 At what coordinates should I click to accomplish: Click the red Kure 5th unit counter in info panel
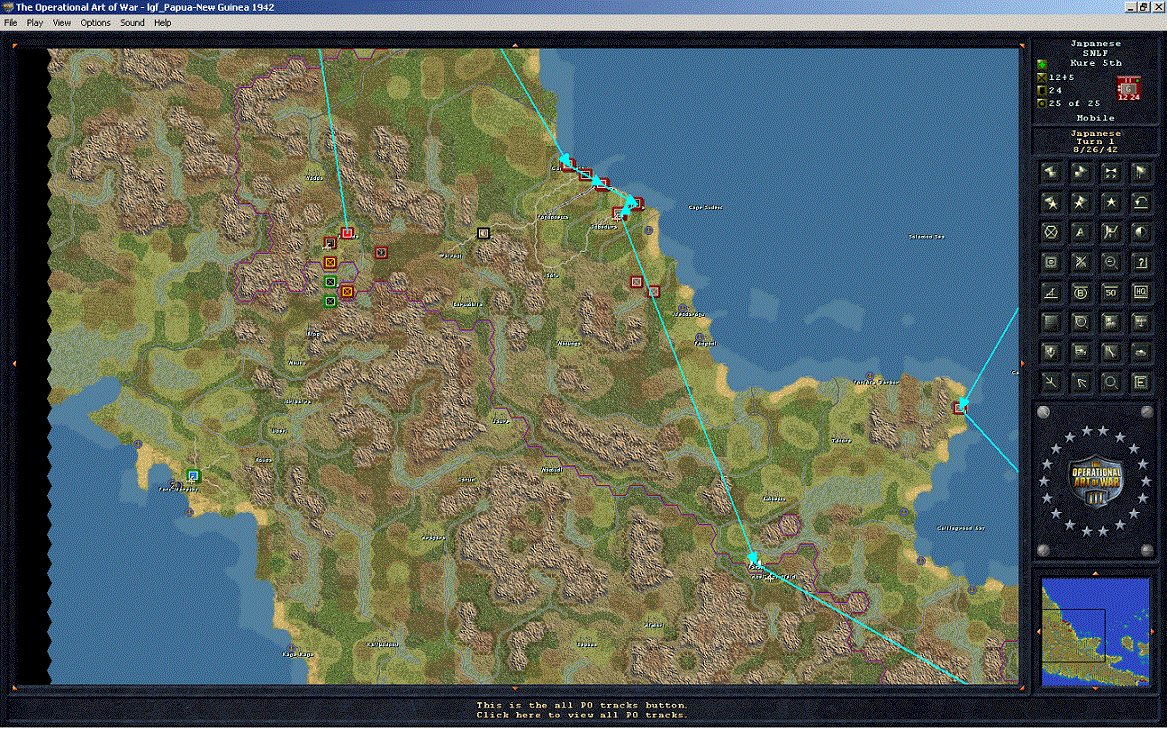[x=1129, y=88]
